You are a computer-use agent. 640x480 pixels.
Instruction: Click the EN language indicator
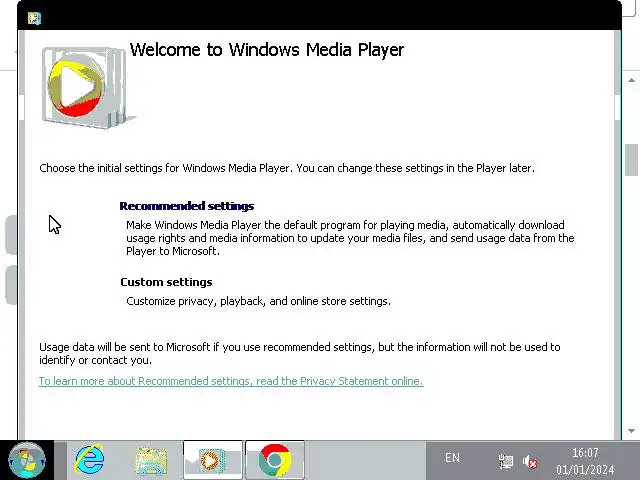452,458
